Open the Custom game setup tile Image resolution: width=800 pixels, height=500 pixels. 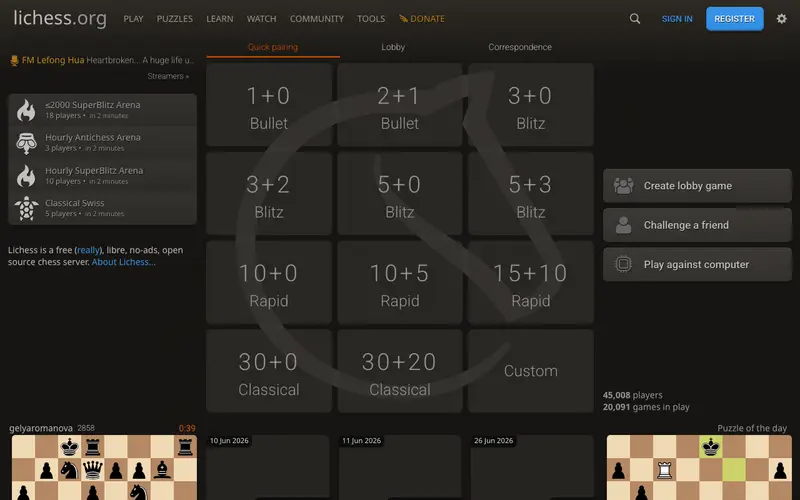coord(531,371)
